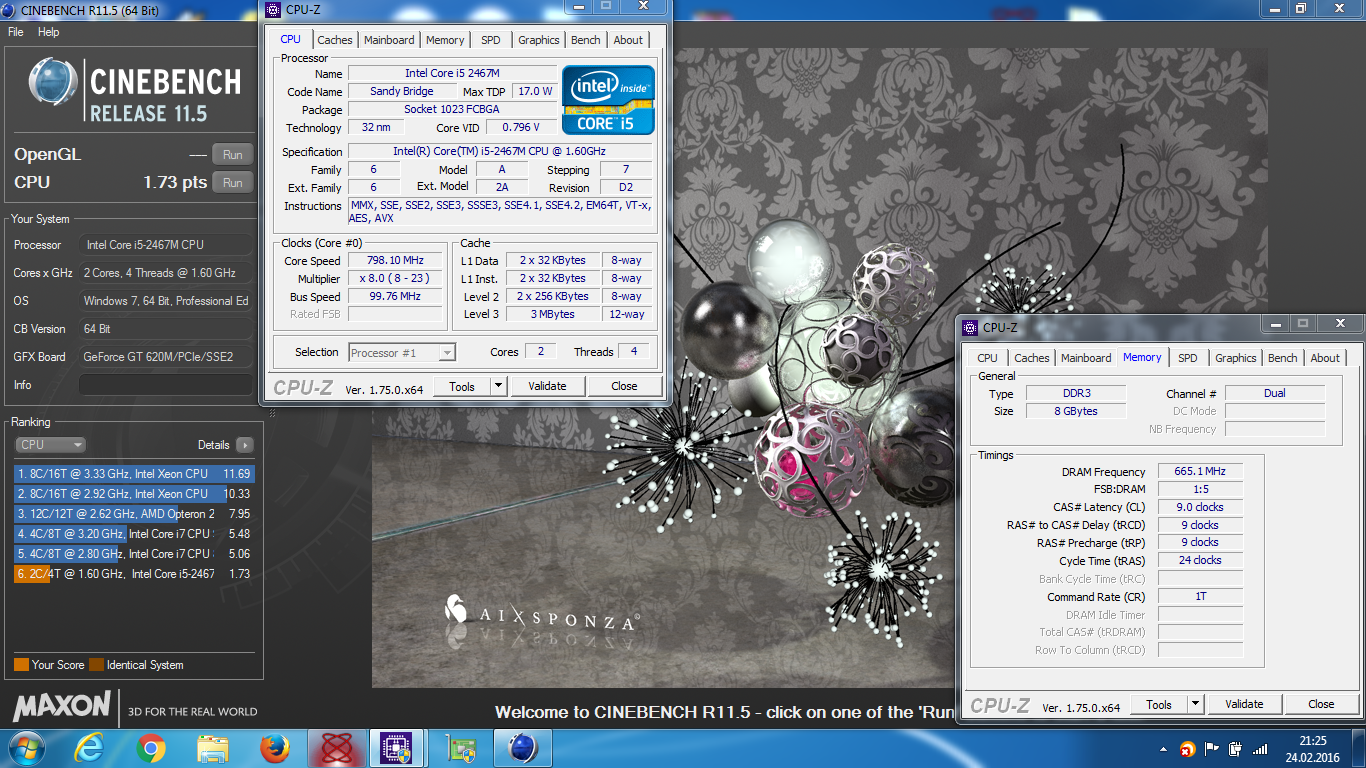Click the Cinebench sphere logo in sidebar

[x=53, y=82]
